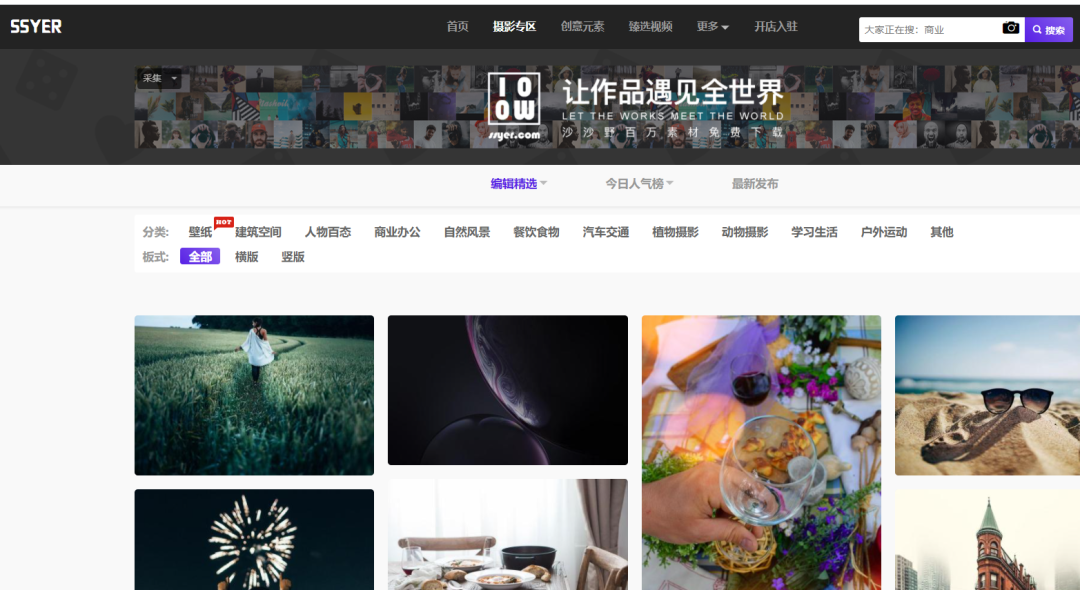1080x590 pixels.
Task: Switch to the 最新发布 tab
Action: (x=755, y=184)
